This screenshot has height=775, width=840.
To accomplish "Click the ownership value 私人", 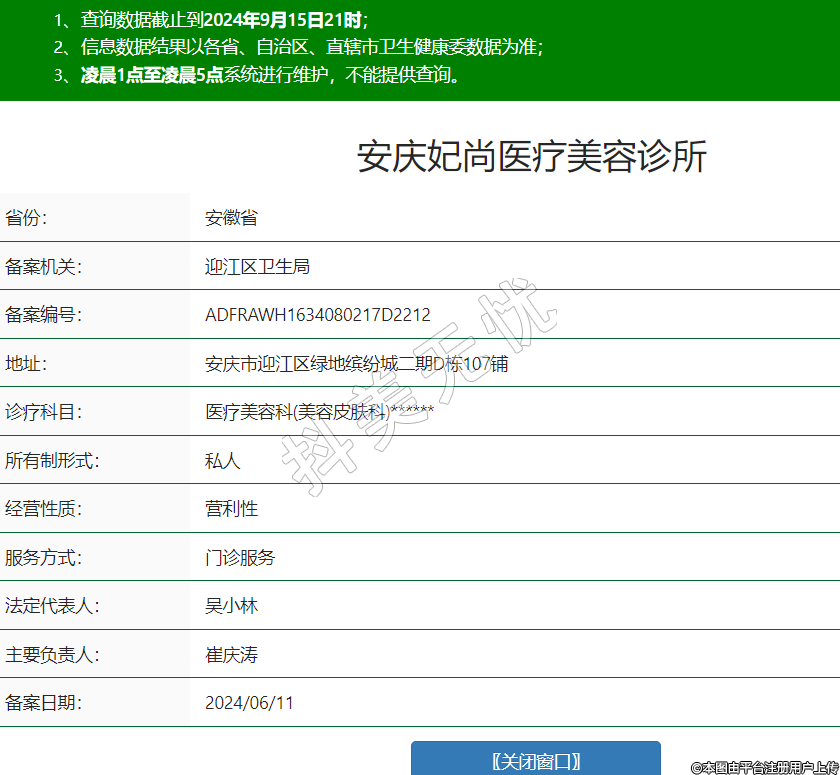I will pos(222,461).
